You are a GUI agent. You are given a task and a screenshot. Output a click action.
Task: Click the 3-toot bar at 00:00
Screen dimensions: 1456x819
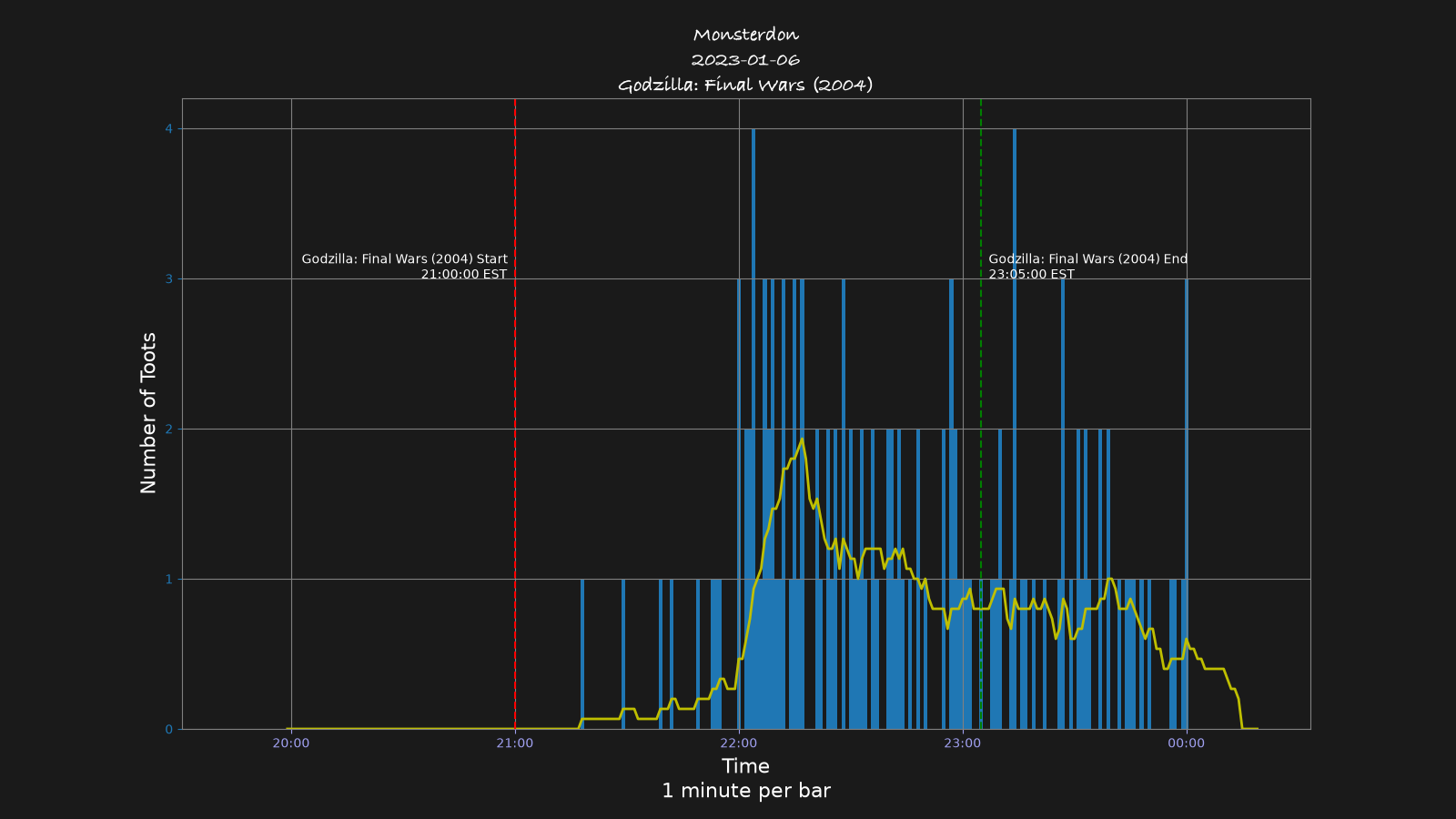(x=1187, y=504)
